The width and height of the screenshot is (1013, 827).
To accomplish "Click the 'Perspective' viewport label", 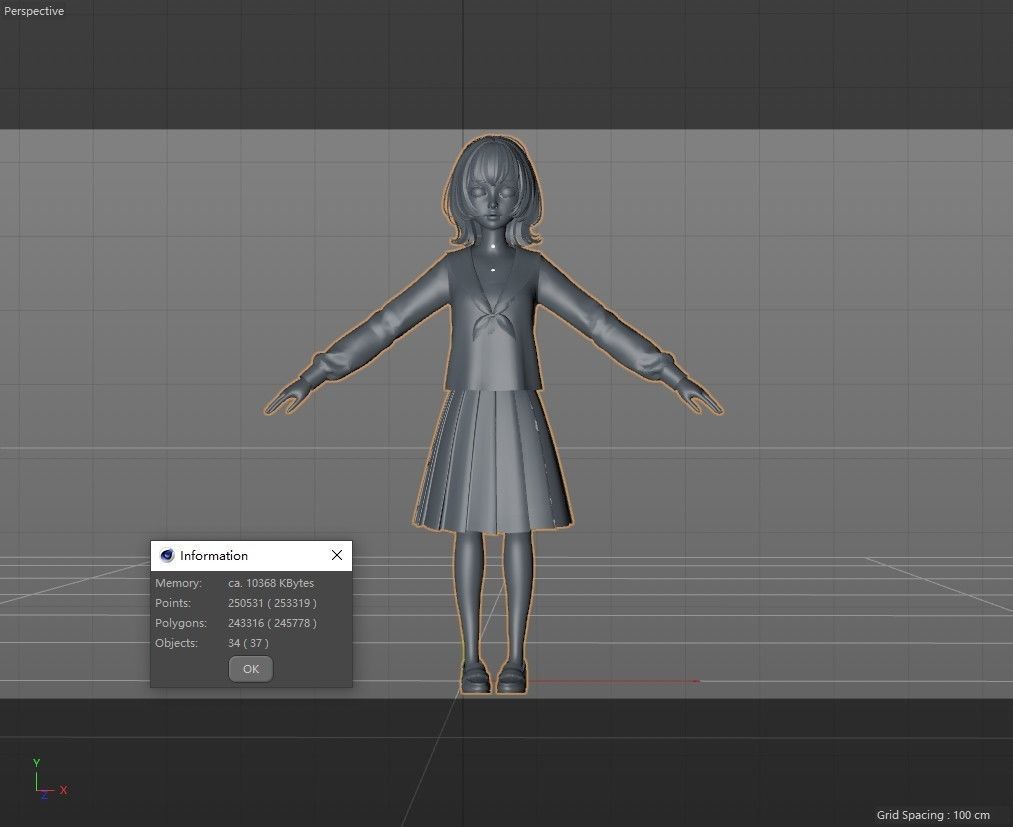I will (x=34, y=11).
